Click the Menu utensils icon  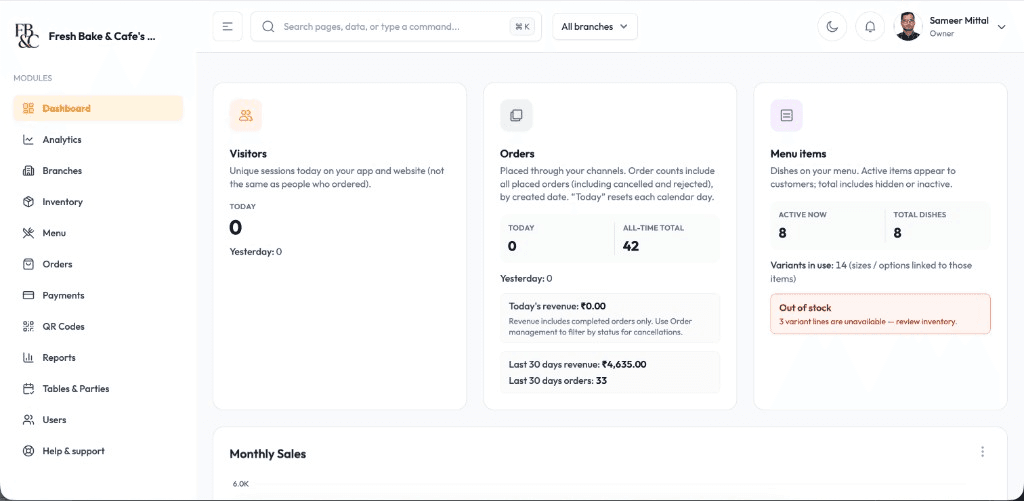tap(28, 233)
